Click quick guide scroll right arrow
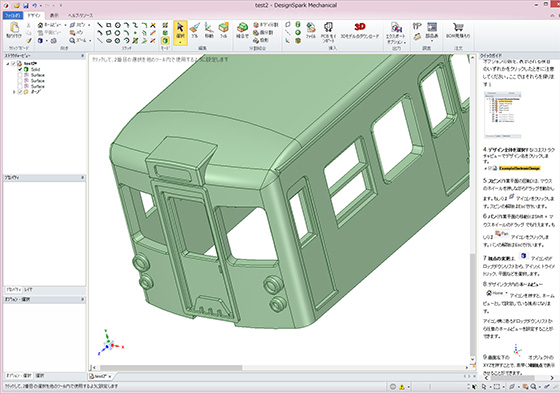 552,378
